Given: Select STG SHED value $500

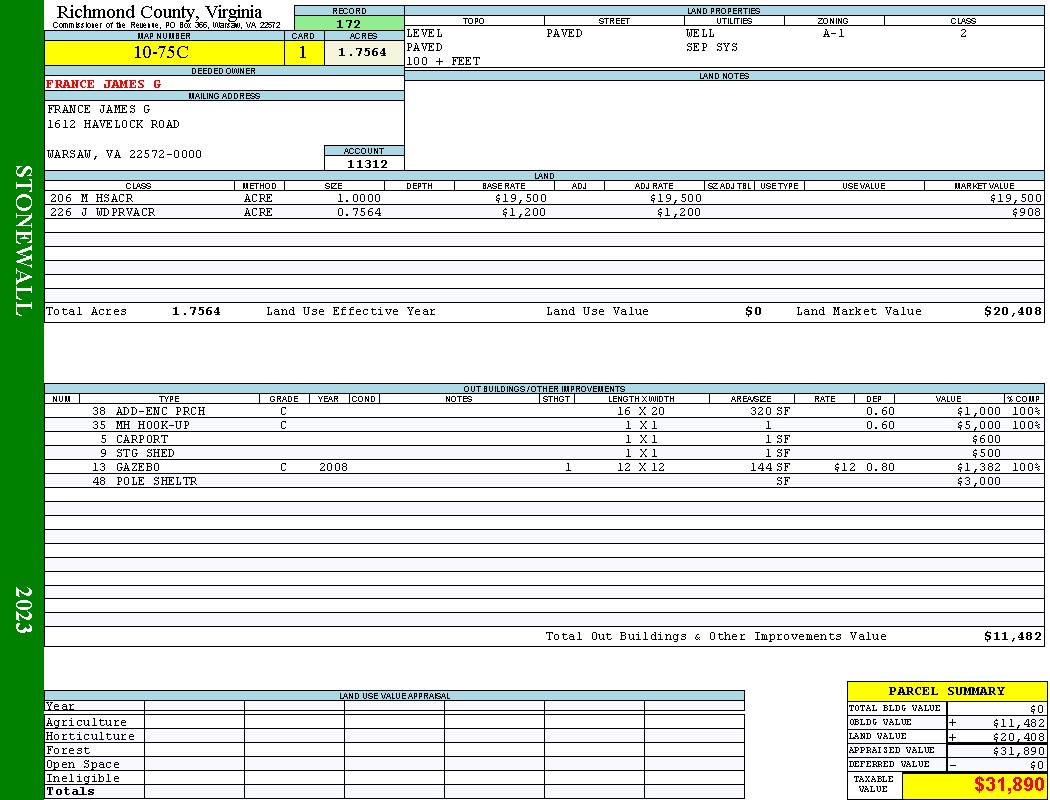Looking at the screenshot, I should [986, 453].
